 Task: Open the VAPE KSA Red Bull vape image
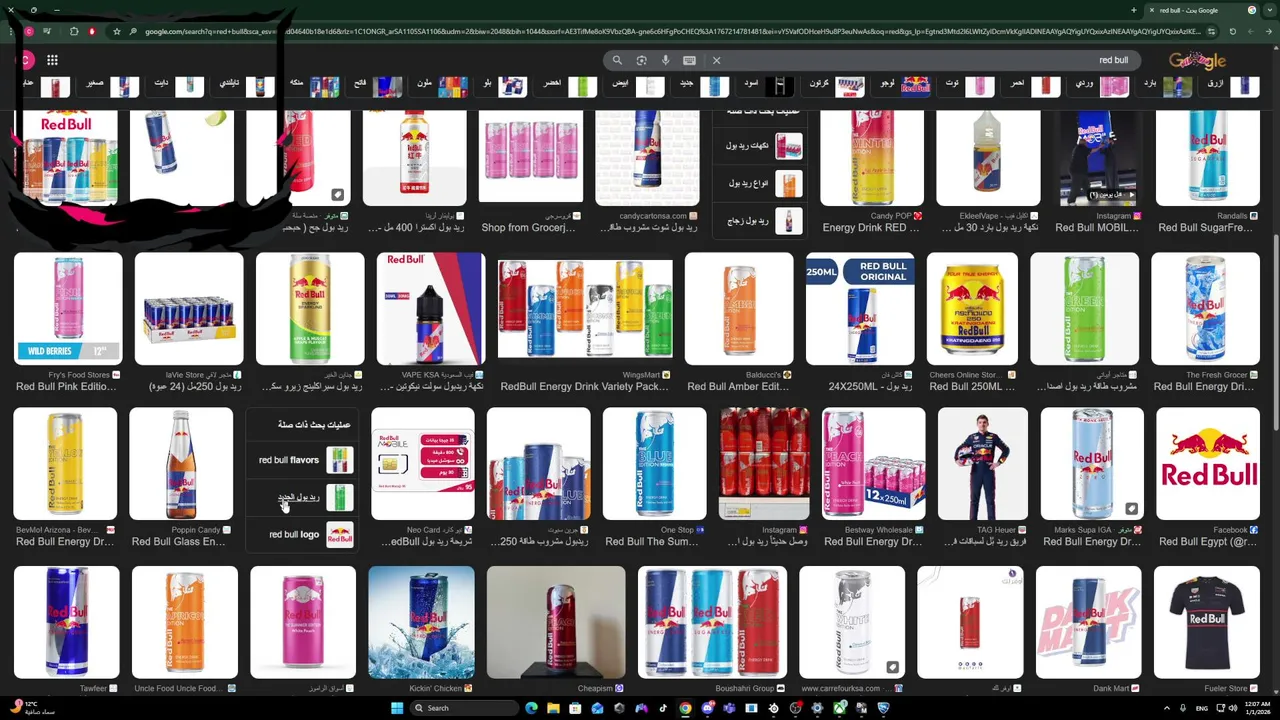coord(431,309)
